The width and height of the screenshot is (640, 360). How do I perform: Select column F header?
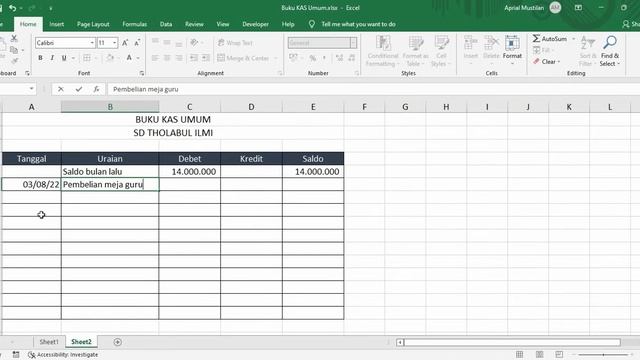tap(364, 107)
